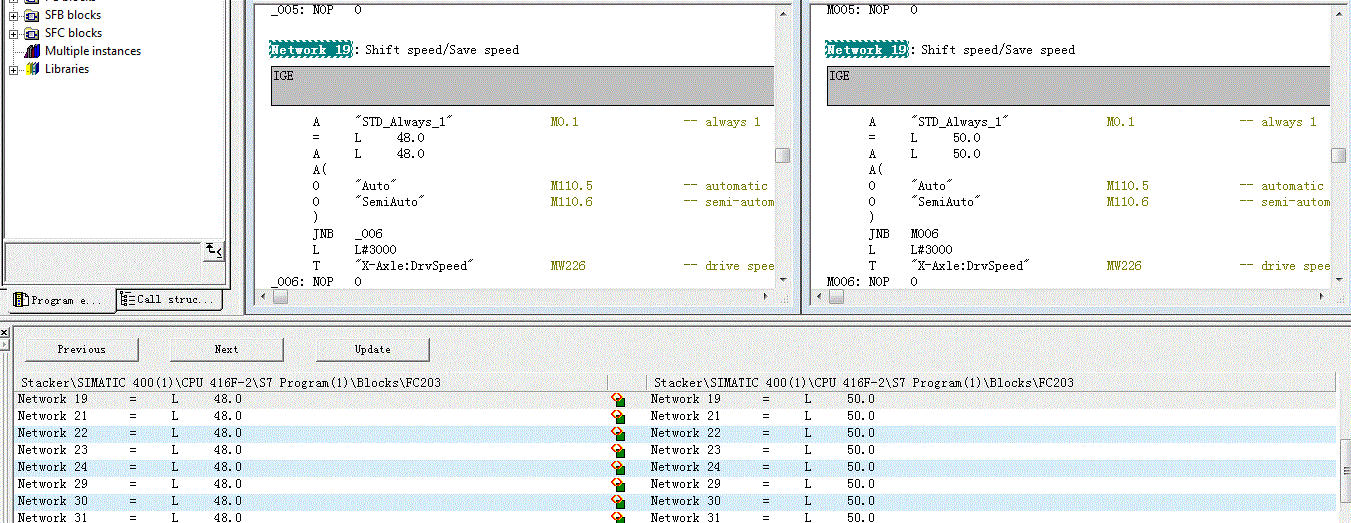
Task: Select the Network 21 row with value 48.0
Action: [x=312, y=417]
